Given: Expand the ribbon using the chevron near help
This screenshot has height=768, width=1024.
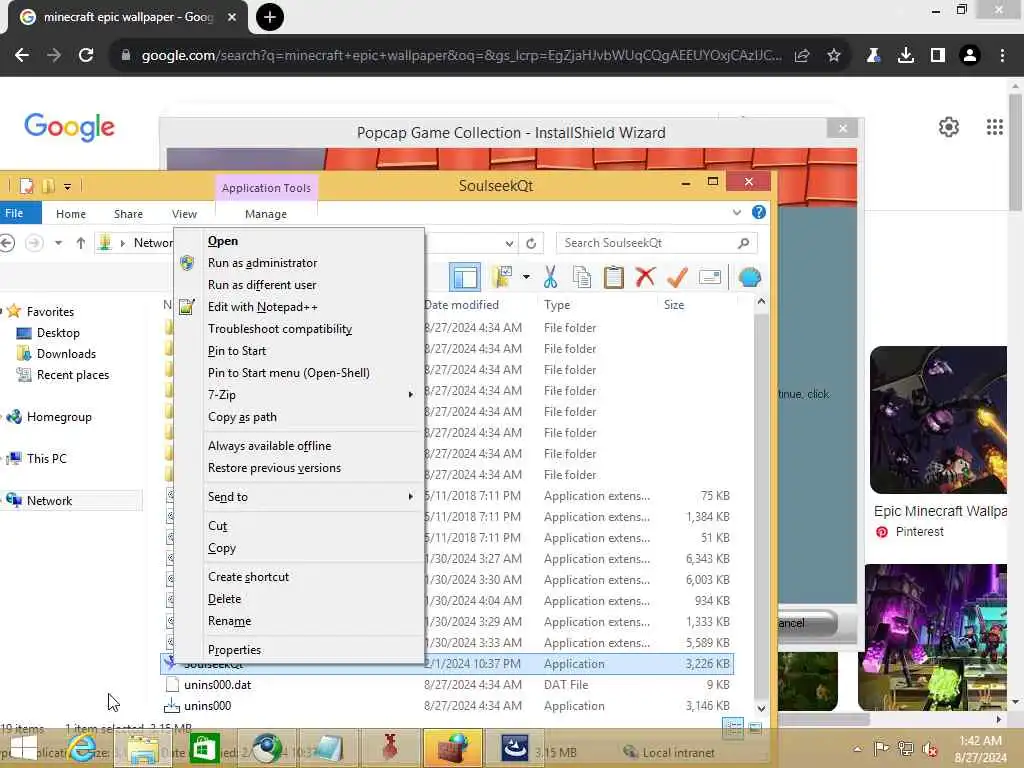Looking at the screenshot, I should tap(737, 212).
